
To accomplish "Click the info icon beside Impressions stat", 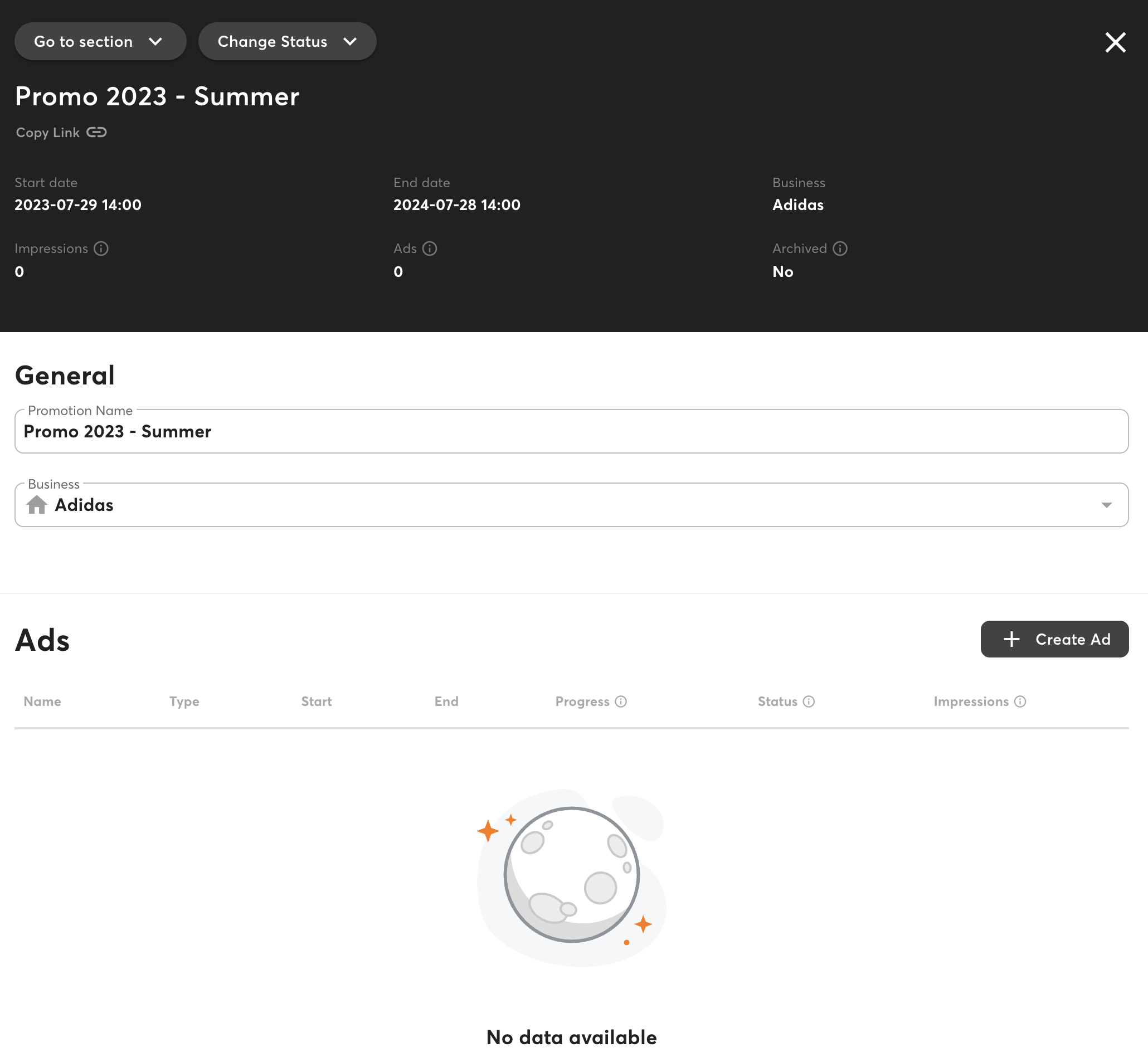I will [x=101, y=249].
